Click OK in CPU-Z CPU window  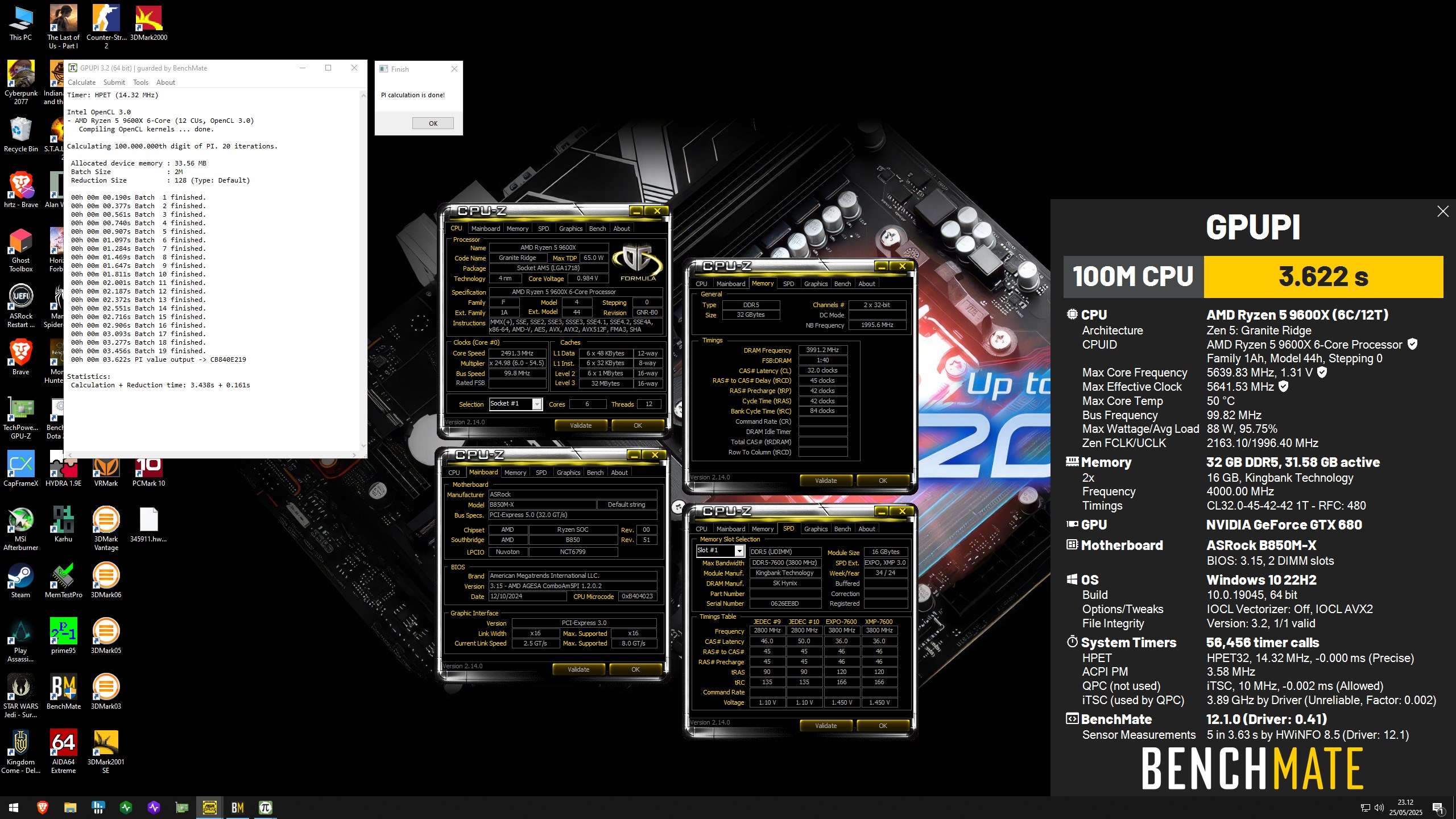click(638, 425)
